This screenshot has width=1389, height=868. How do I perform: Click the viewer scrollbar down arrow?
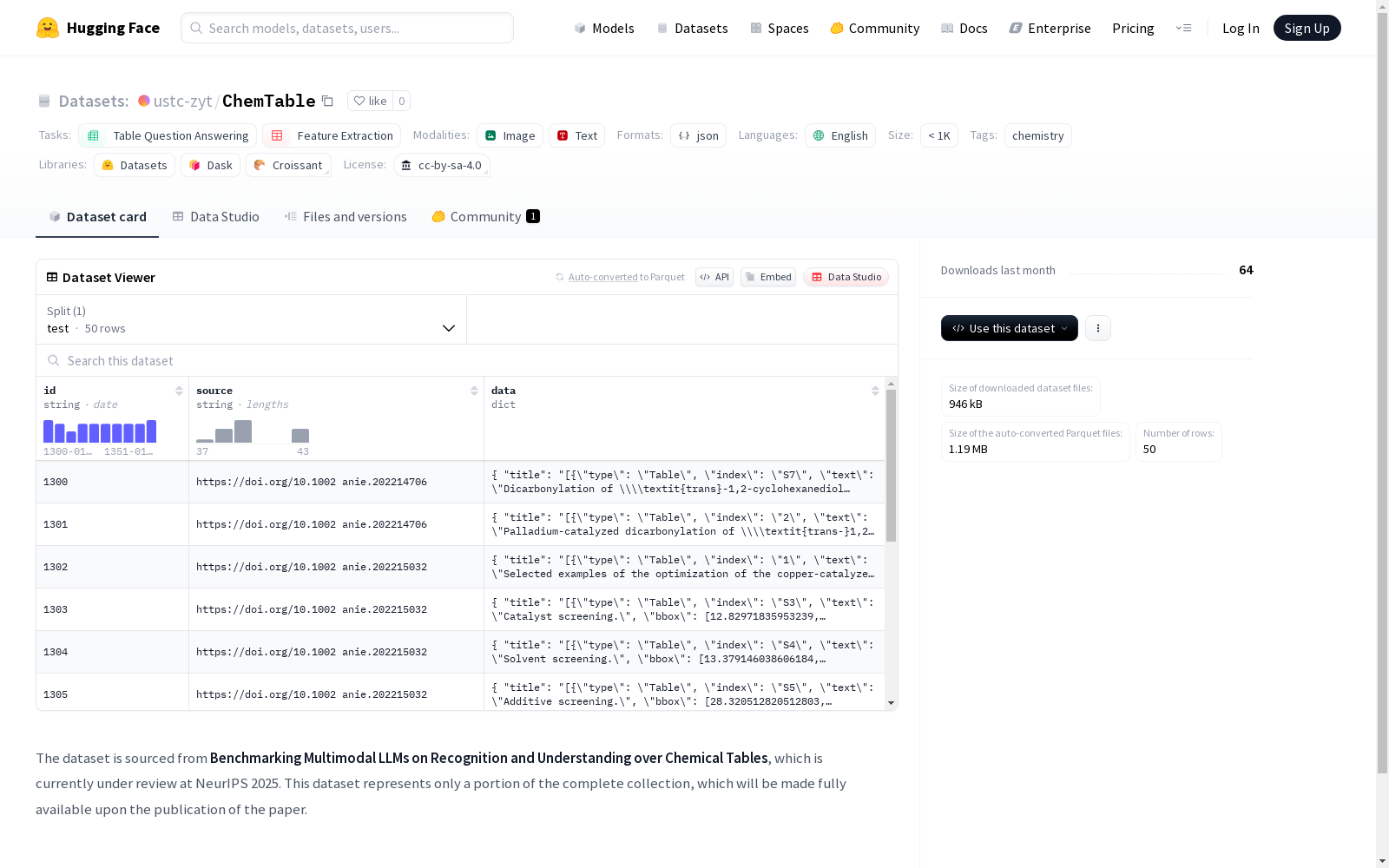tap(891, 703)
